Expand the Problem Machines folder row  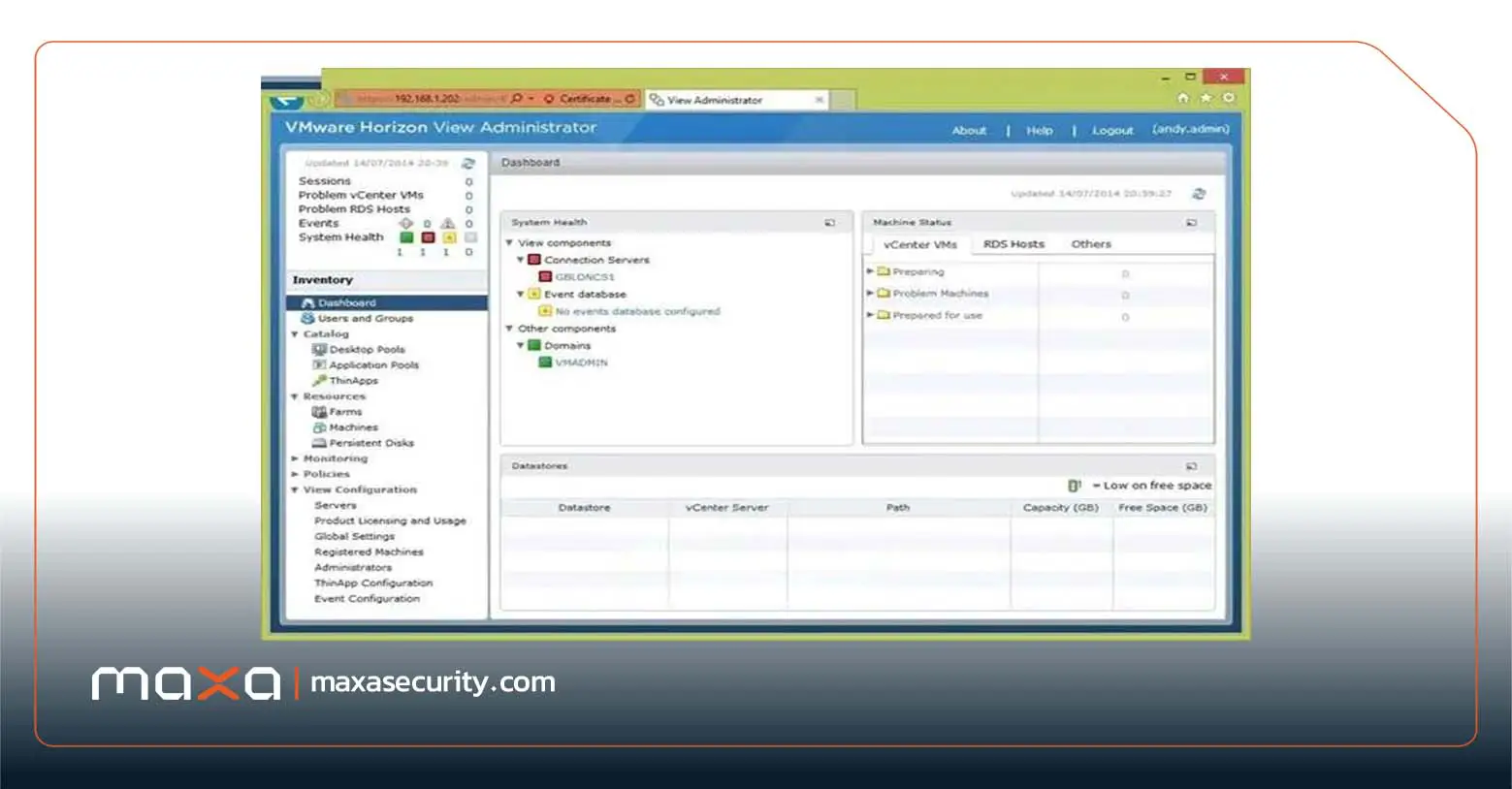click(x=870, y=293)
